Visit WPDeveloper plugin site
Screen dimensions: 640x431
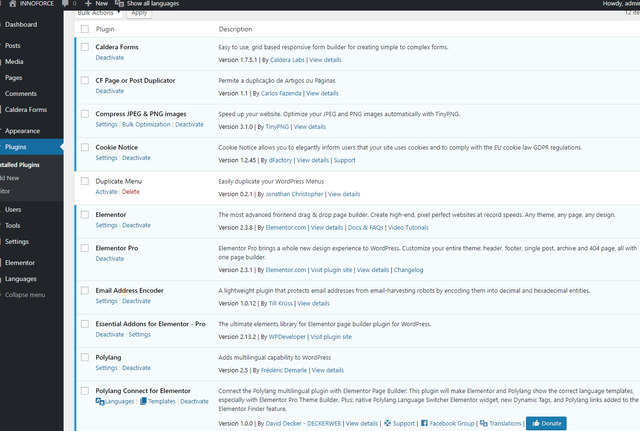tap(331, 337)
